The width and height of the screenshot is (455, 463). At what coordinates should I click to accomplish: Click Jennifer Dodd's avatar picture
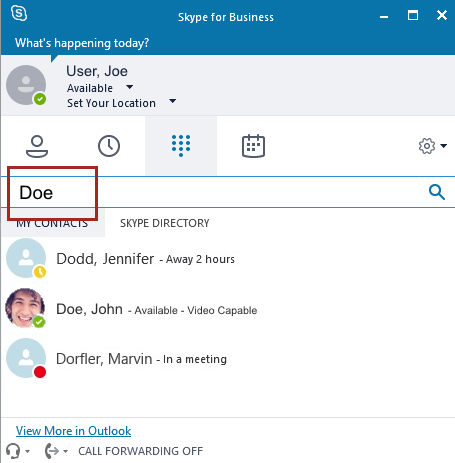[26, 258]
